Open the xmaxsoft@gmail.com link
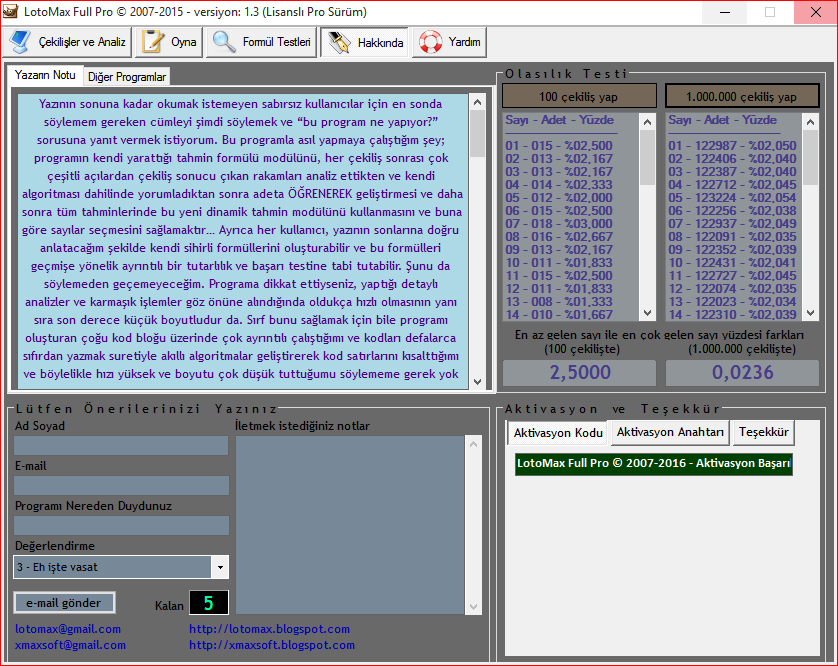The width and height of the screenshot is (838, 666). [71, 645]
